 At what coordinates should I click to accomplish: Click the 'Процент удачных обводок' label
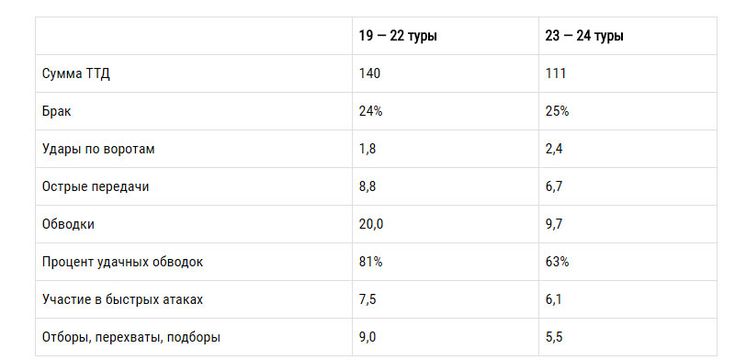[x=123, y=262]
